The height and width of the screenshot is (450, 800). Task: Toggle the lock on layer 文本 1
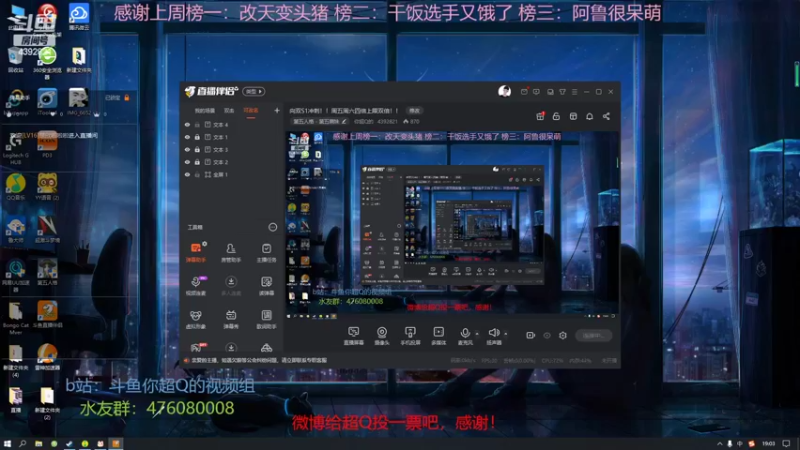(x=197, y=137)
